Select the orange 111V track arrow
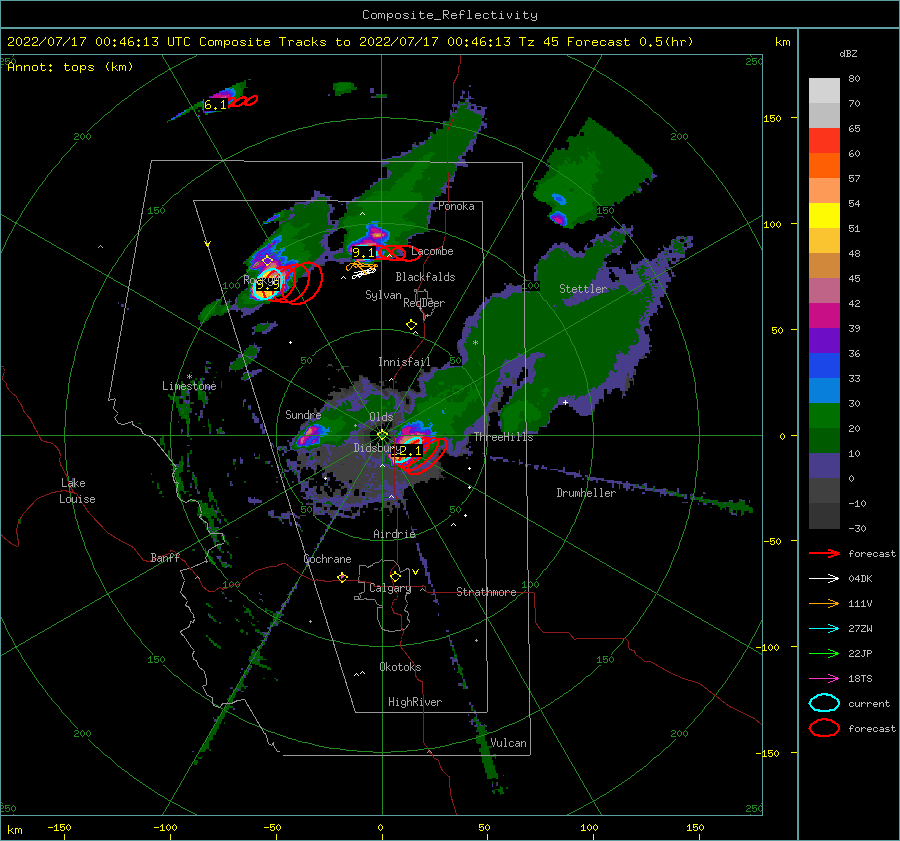Image resolution: width=900 pixels, height=841 pixels. (824, 603)
